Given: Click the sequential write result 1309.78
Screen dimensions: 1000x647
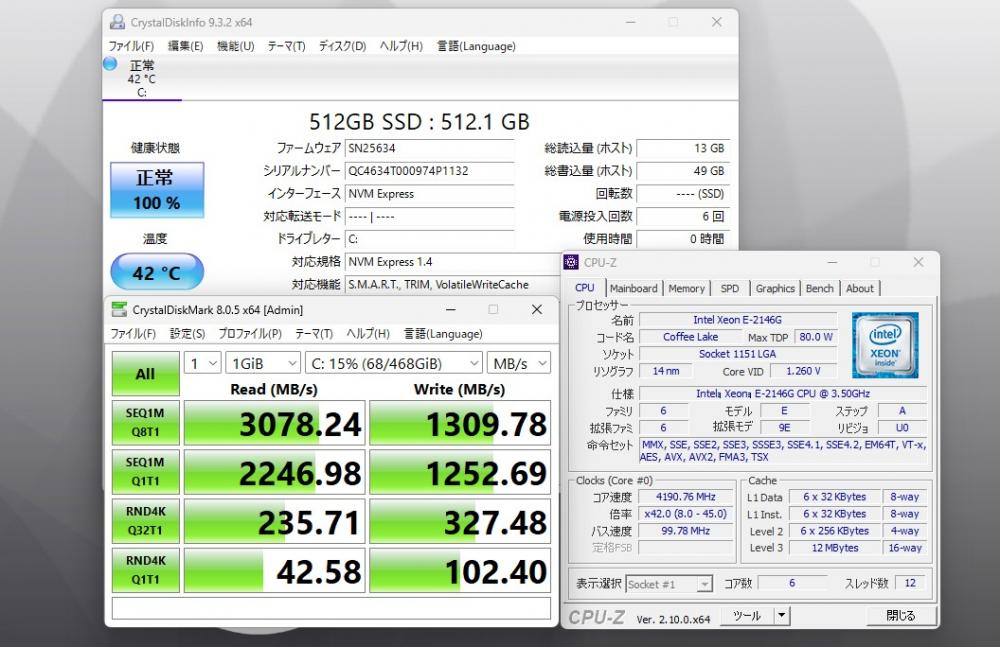Looking at the screenshot, I should tap(460, 423).
